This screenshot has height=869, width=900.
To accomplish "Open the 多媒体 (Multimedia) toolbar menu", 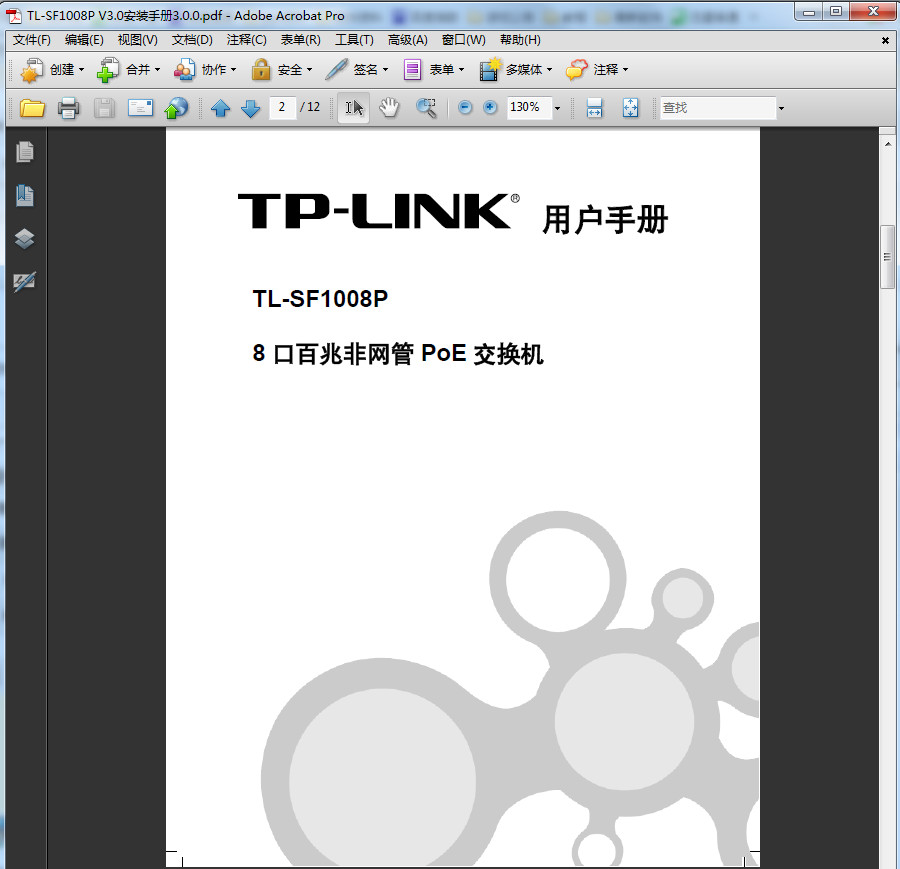I will tap(516, 70).
